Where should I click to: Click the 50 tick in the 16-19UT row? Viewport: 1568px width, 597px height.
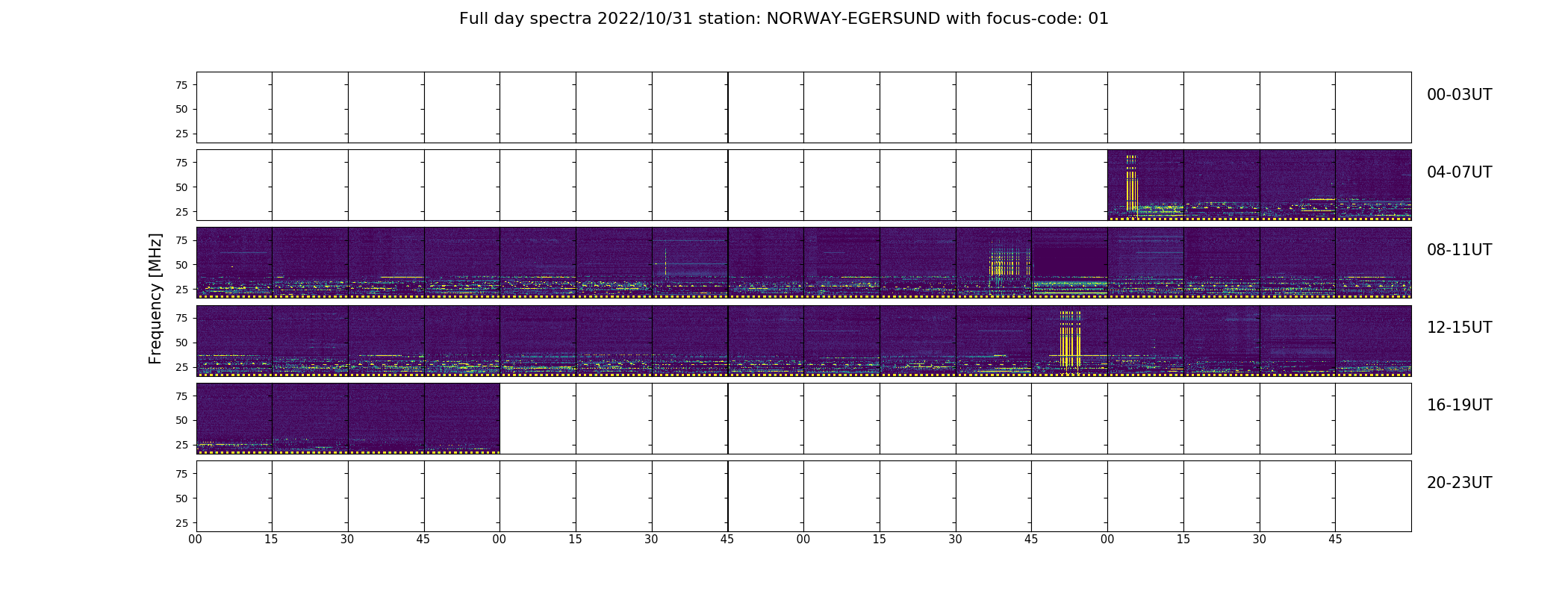tap(181, 420)
